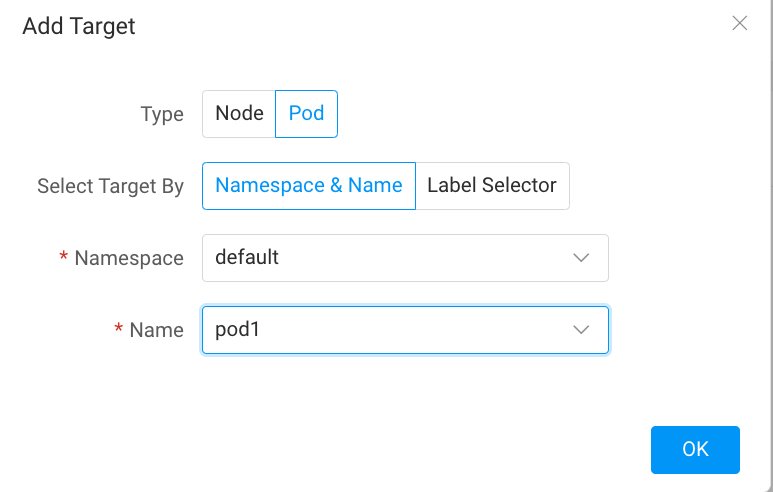
Task: Confirm with the OK button
Action: pyautogui.click(x=695, y=449)
